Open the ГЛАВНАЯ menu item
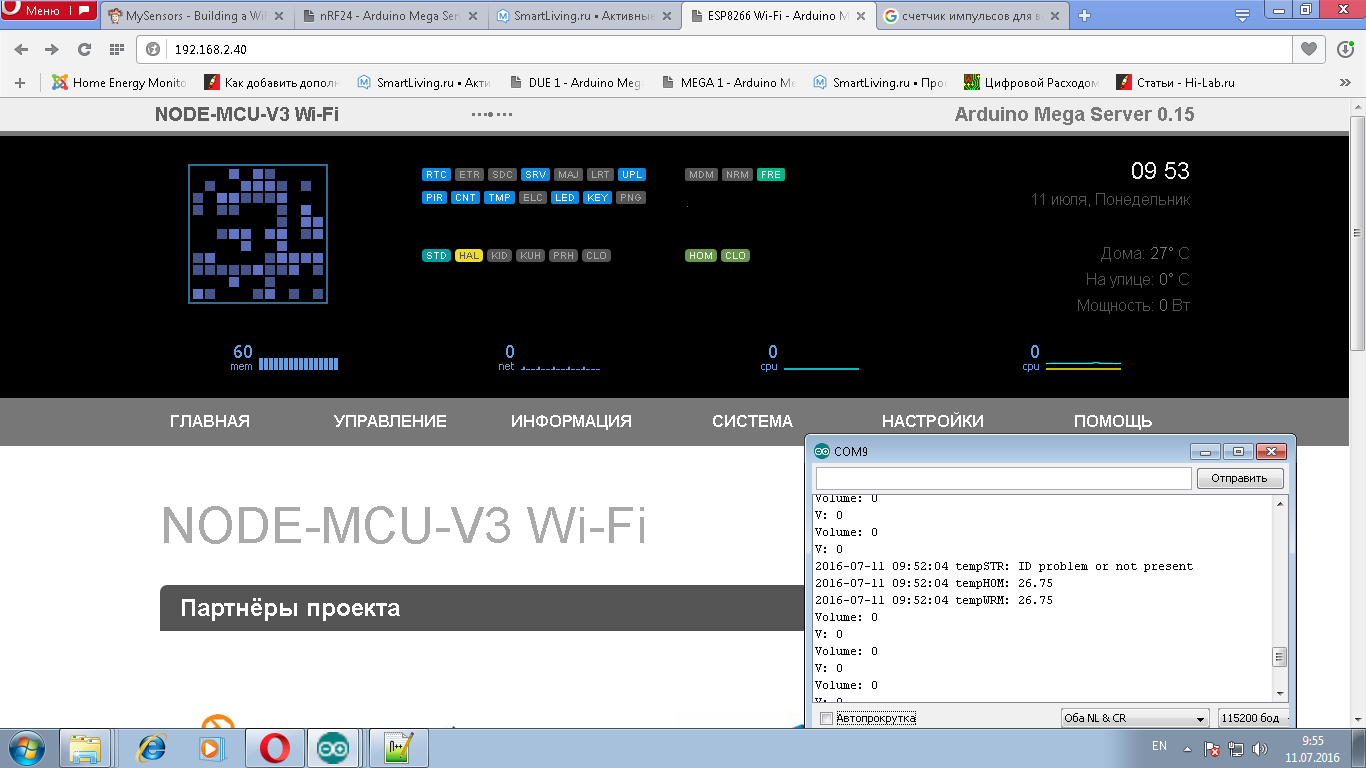Screen dimensions: 1366x768 click(x=210, y=422)
